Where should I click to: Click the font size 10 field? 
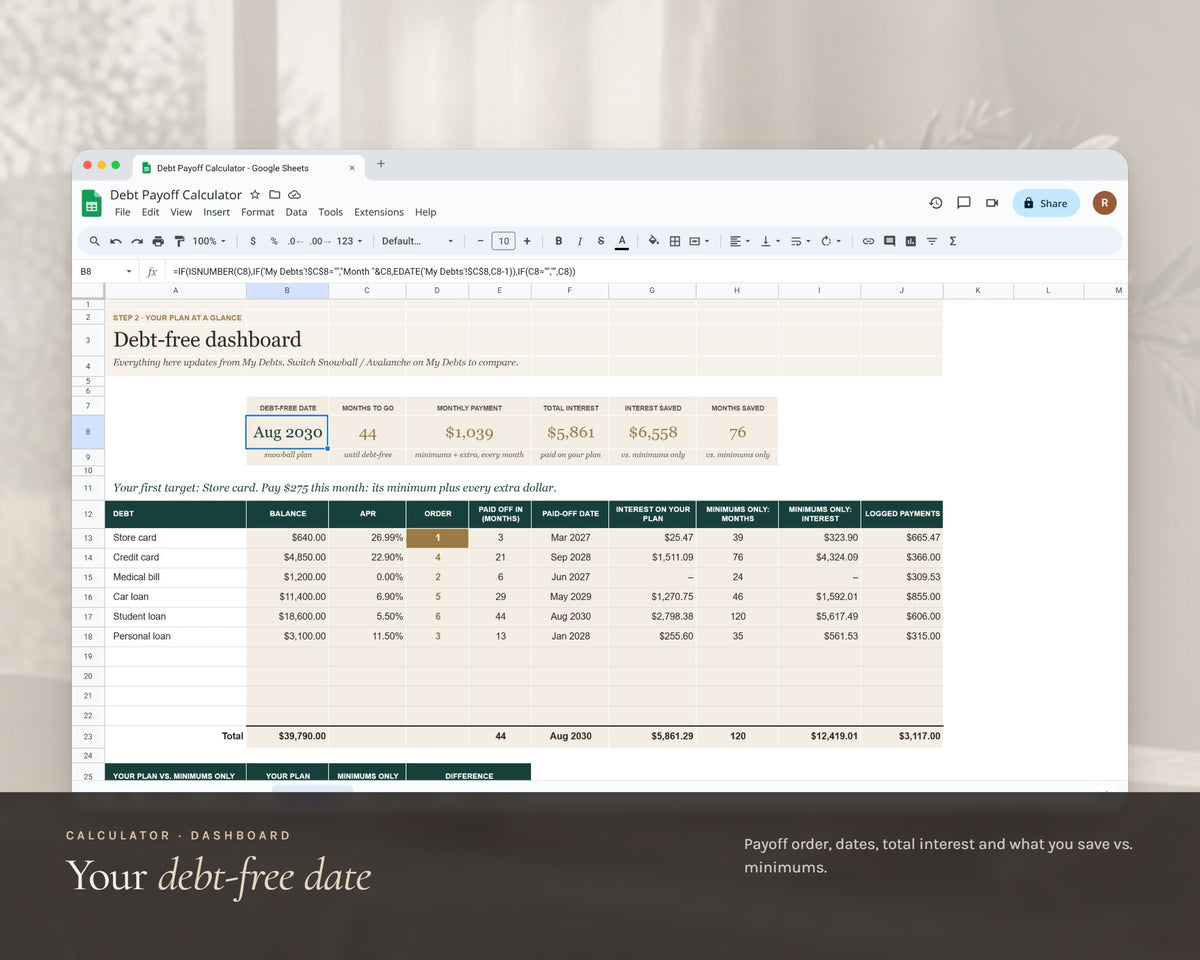503,241
